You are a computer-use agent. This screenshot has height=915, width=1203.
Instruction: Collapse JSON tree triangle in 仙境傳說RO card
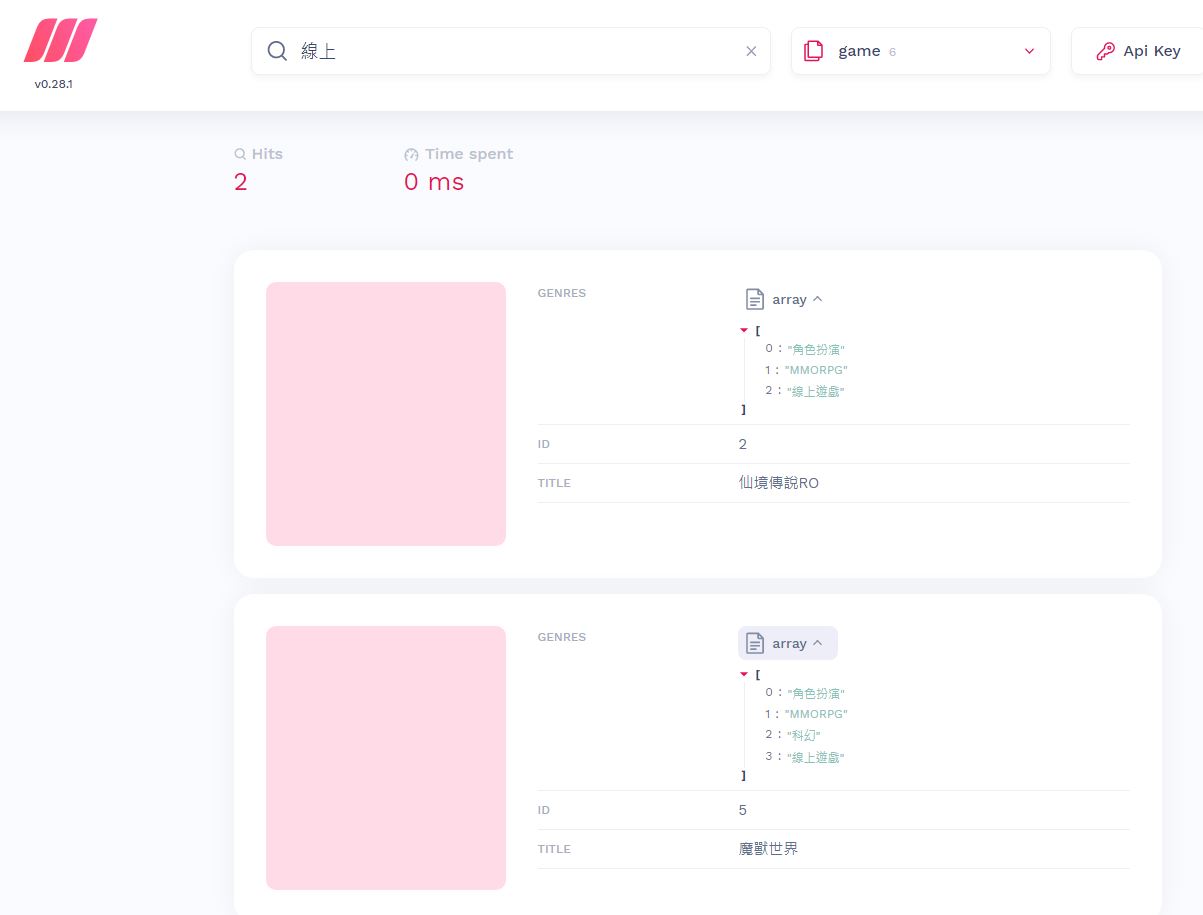click(x=744, y=330)
